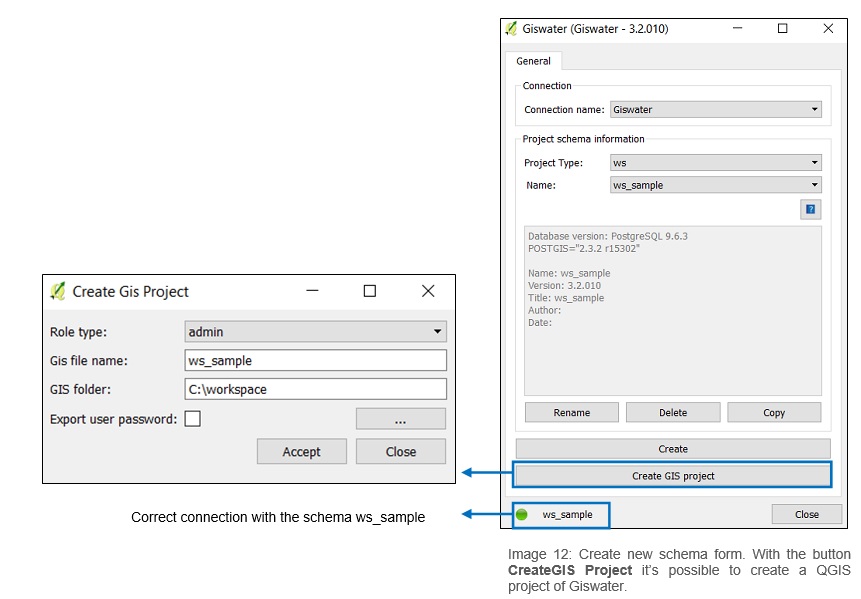This screenshot has height=599, width=861.
Task: Click the 'Version: 3.2.010' text
Action: coord(564,285)
